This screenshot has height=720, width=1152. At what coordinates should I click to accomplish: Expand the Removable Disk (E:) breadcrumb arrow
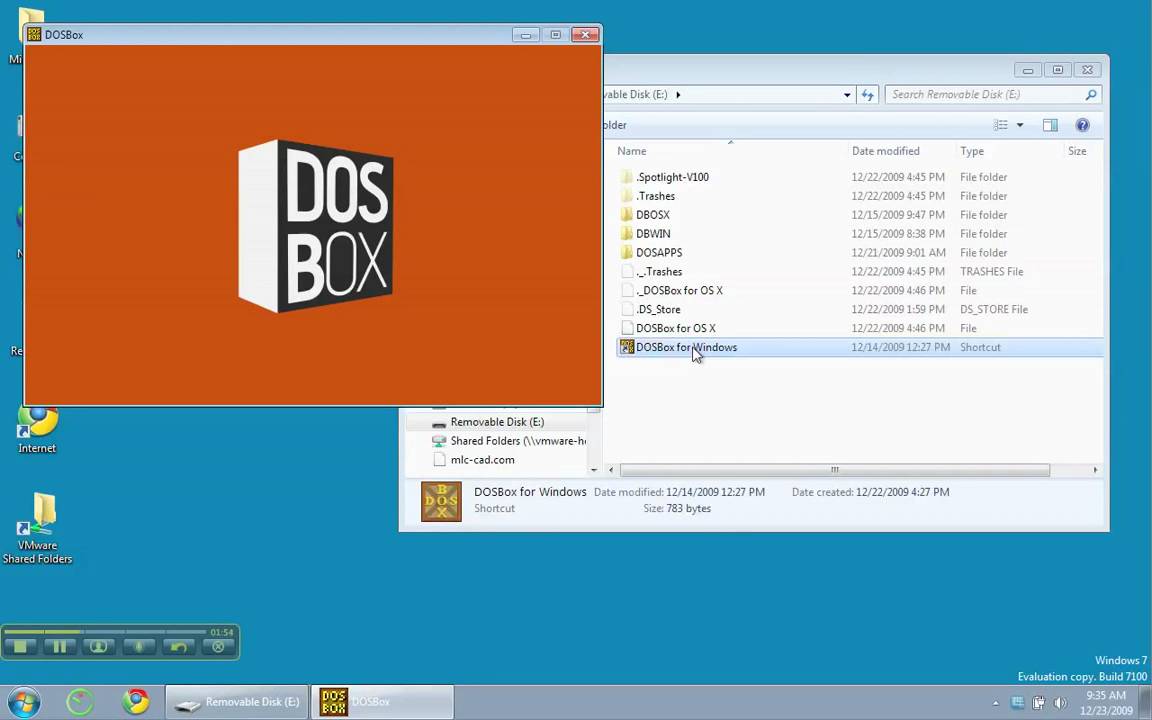[x=678, y=94]
